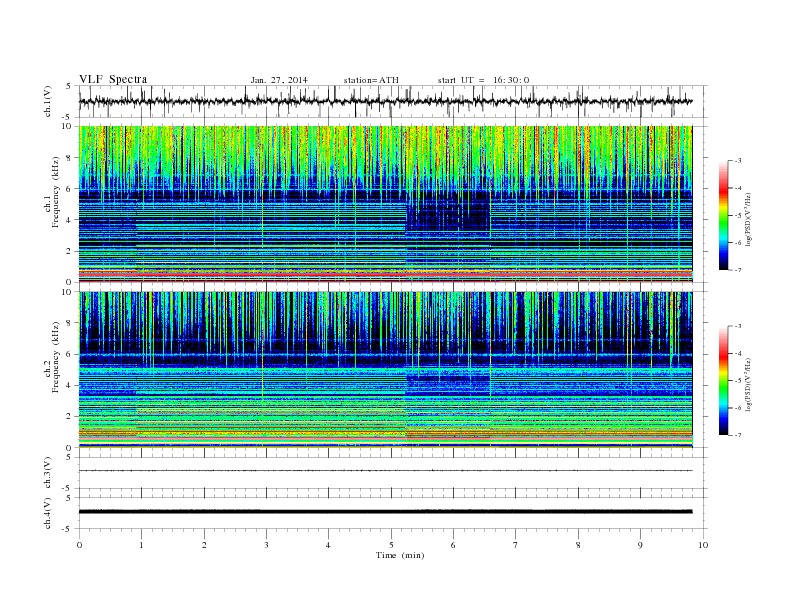Click the ch.3 flat waveform trace
Viewport: 792px width, 612px height.
(x=385, y=471)
